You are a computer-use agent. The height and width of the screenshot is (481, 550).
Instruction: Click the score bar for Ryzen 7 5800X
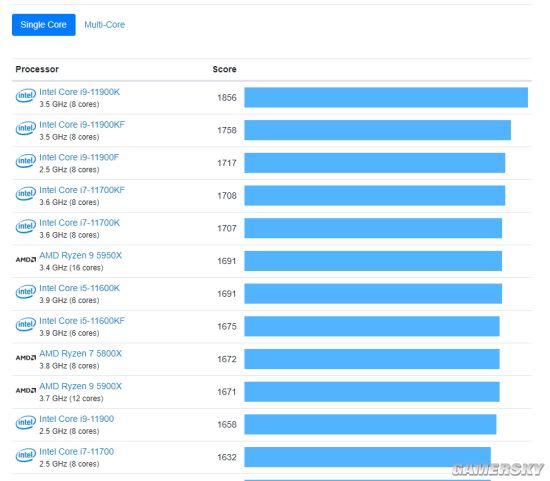click(372, 359)
